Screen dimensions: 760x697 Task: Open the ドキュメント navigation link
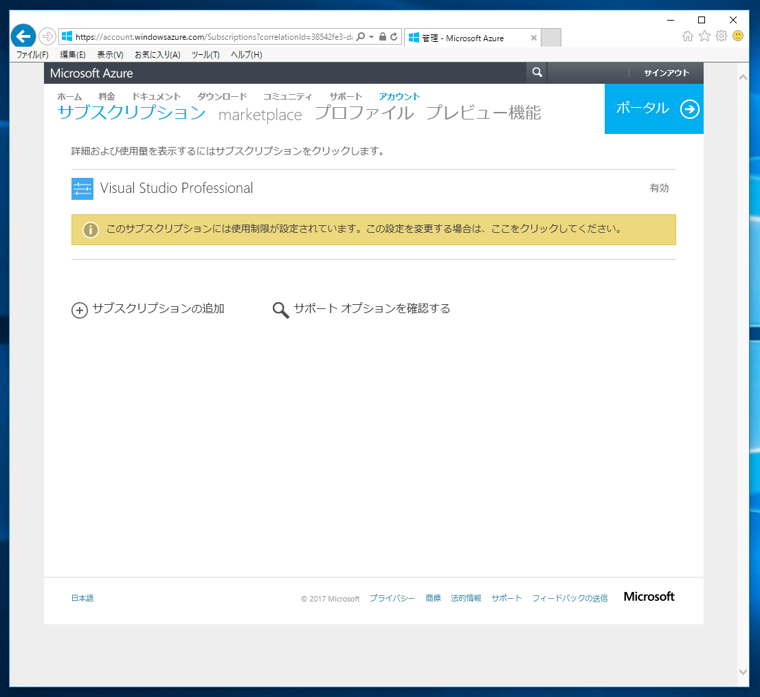pyautogui.click(x=157, y=96)
